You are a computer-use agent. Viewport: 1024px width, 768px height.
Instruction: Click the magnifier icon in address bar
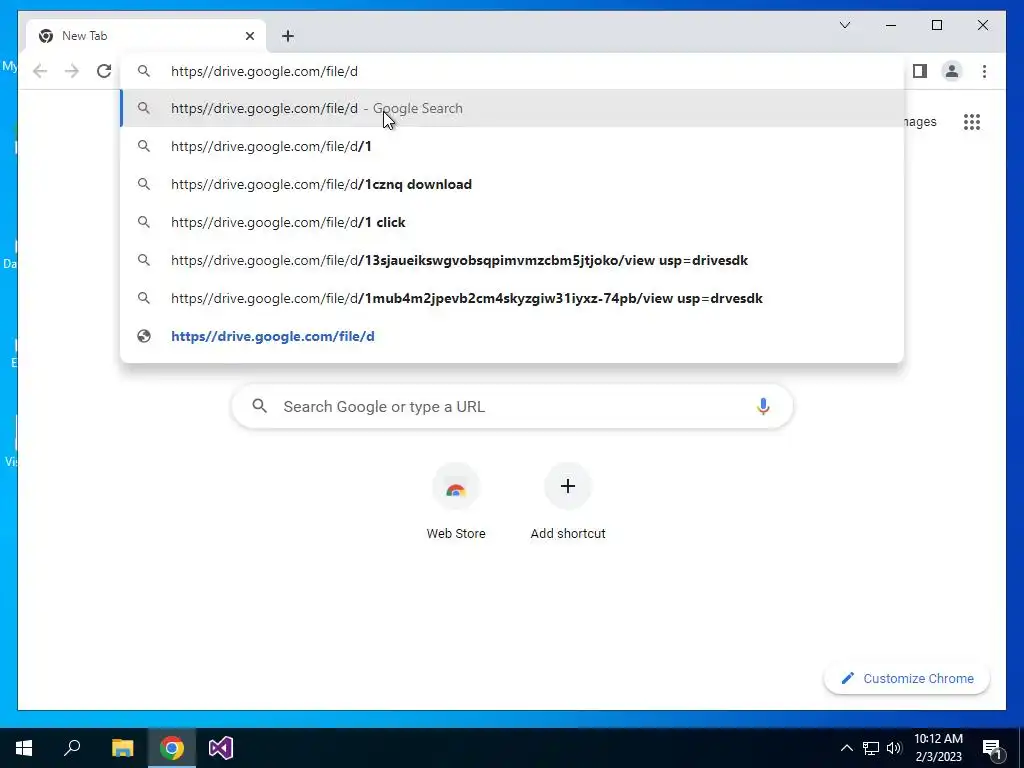(144, 71)
